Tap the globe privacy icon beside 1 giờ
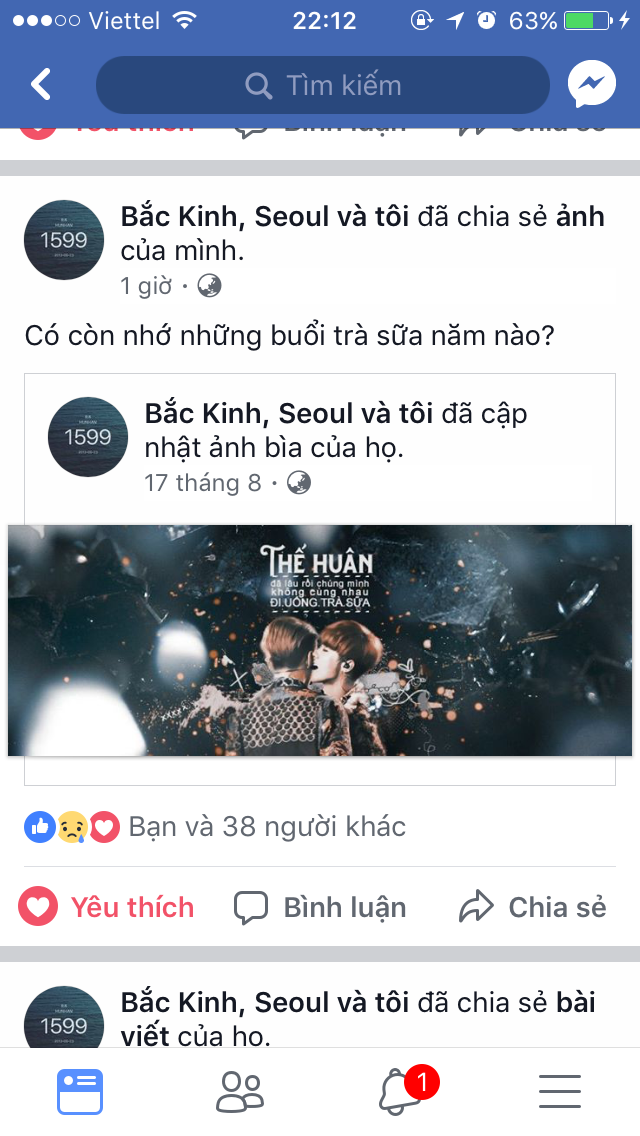 pos(209,285)
